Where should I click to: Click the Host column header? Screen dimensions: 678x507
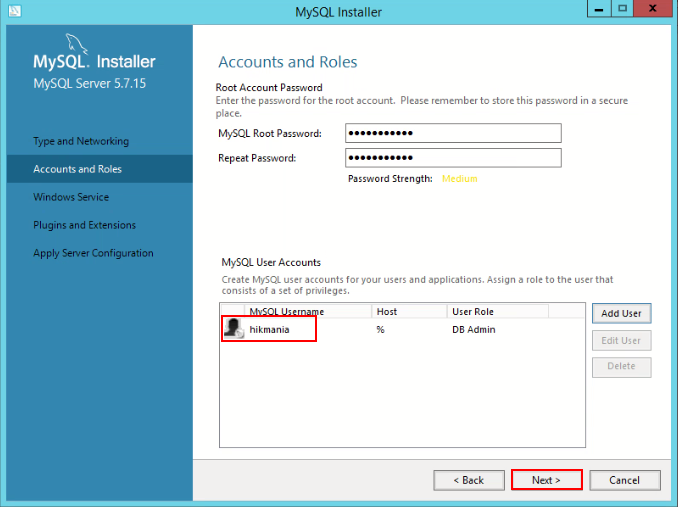pyautogui.click(x=409, y=311)
